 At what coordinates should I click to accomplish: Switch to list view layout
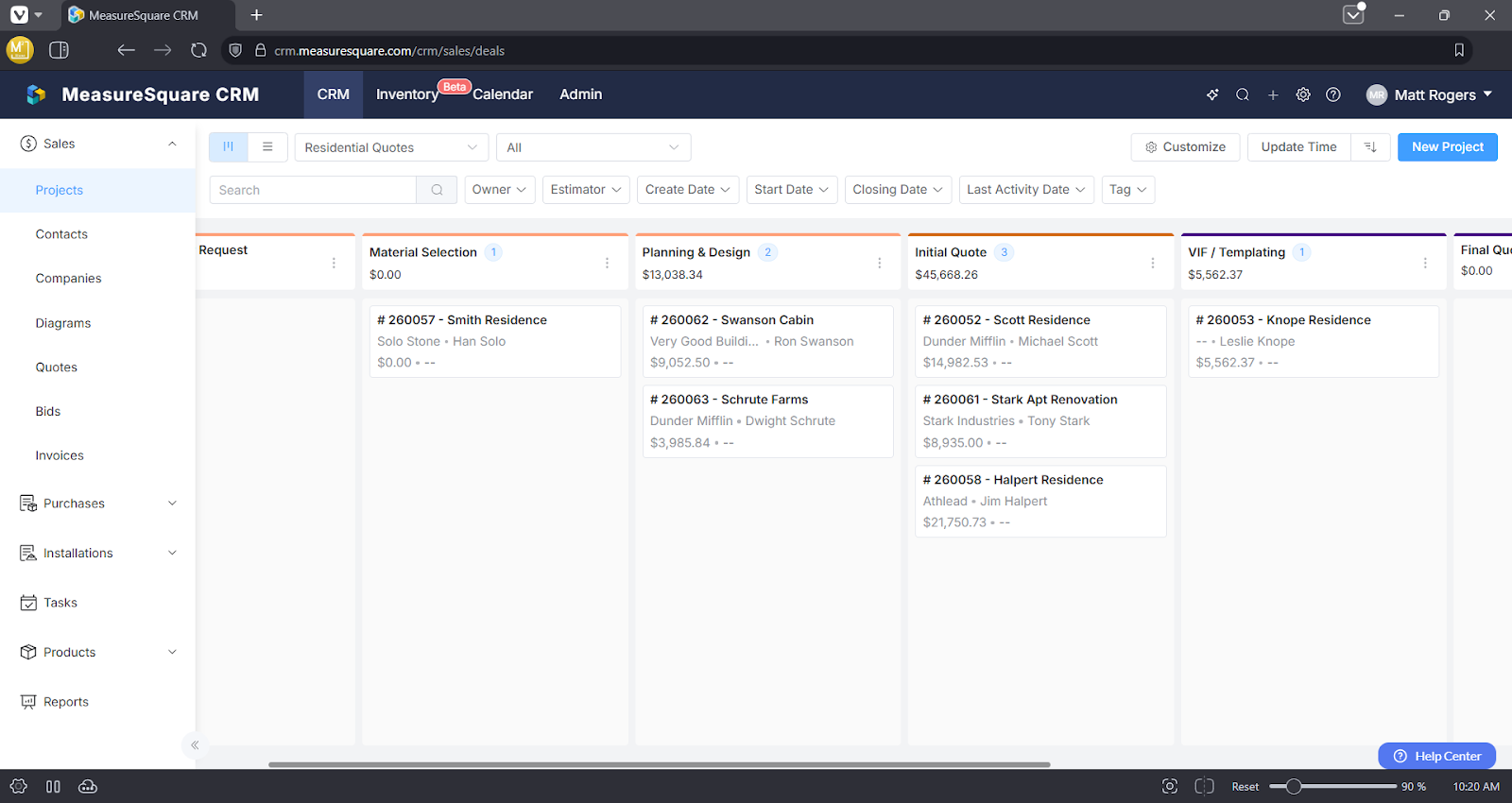267,147
